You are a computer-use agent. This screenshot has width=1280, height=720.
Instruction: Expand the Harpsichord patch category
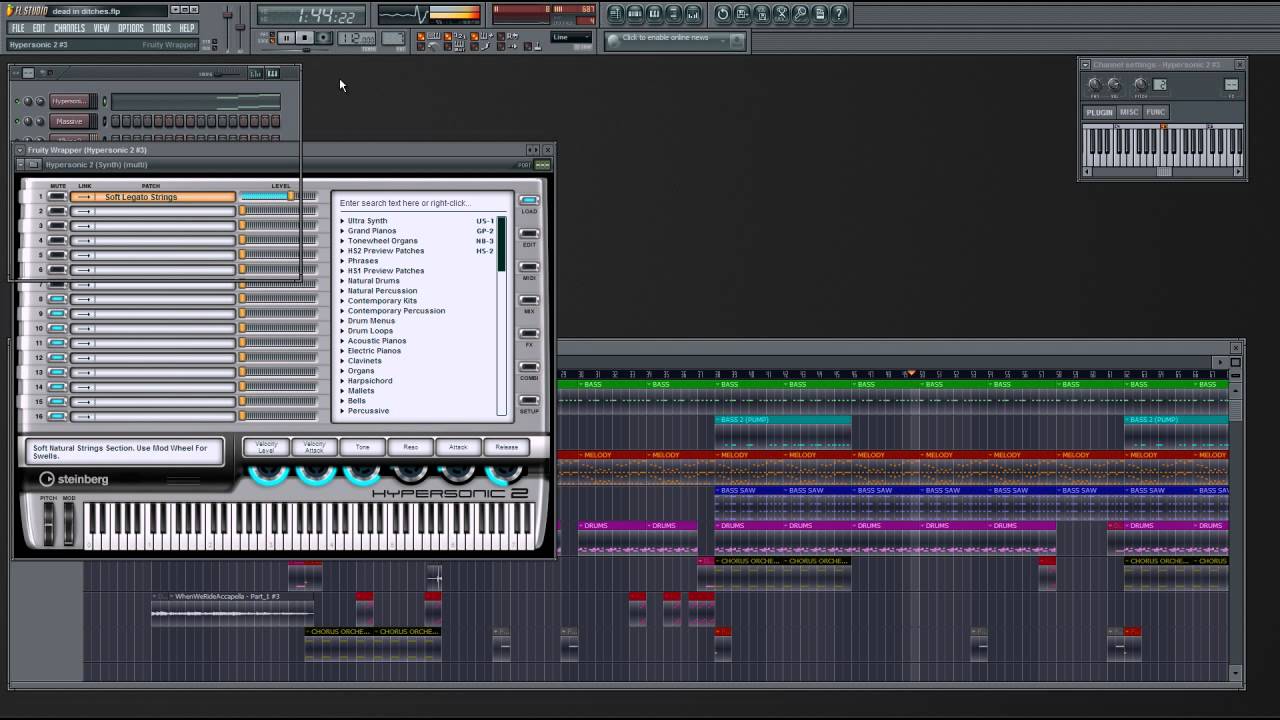[x=342, y=381]
